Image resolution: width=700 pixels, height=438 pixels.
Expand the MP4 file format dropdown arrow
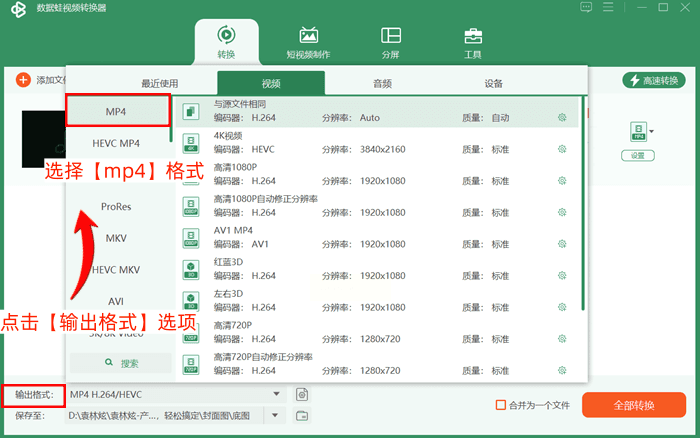(x=653, y=131)
